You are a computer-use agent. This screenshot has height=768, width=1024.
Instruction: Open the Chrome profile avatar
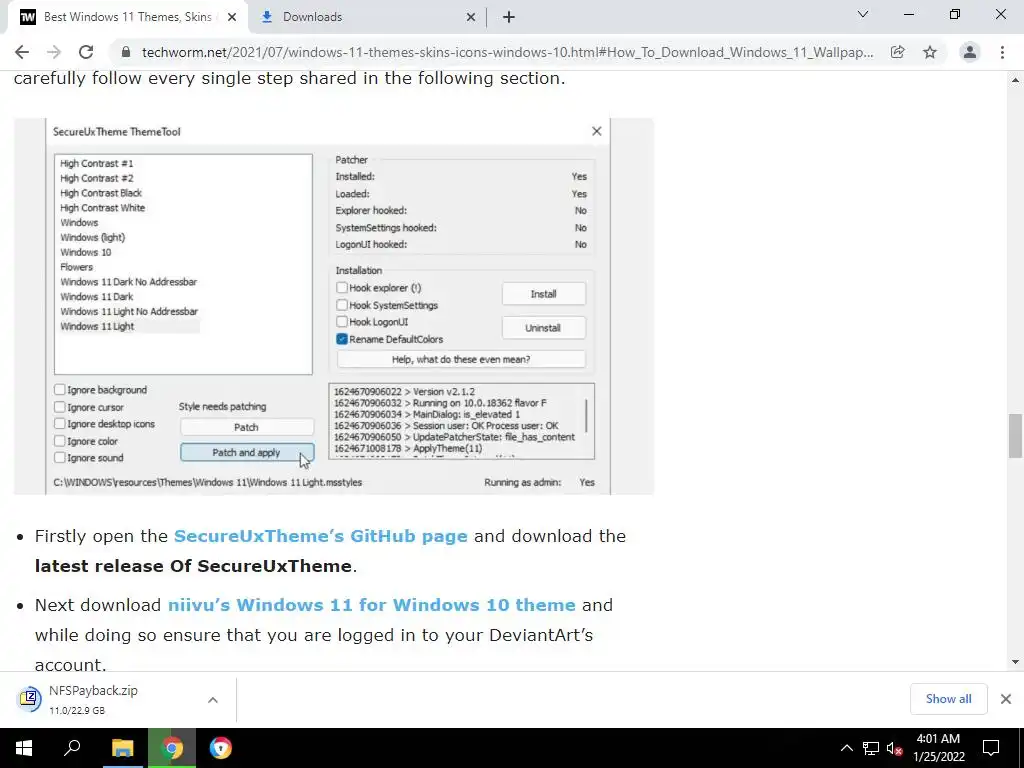tap(970, 52)
